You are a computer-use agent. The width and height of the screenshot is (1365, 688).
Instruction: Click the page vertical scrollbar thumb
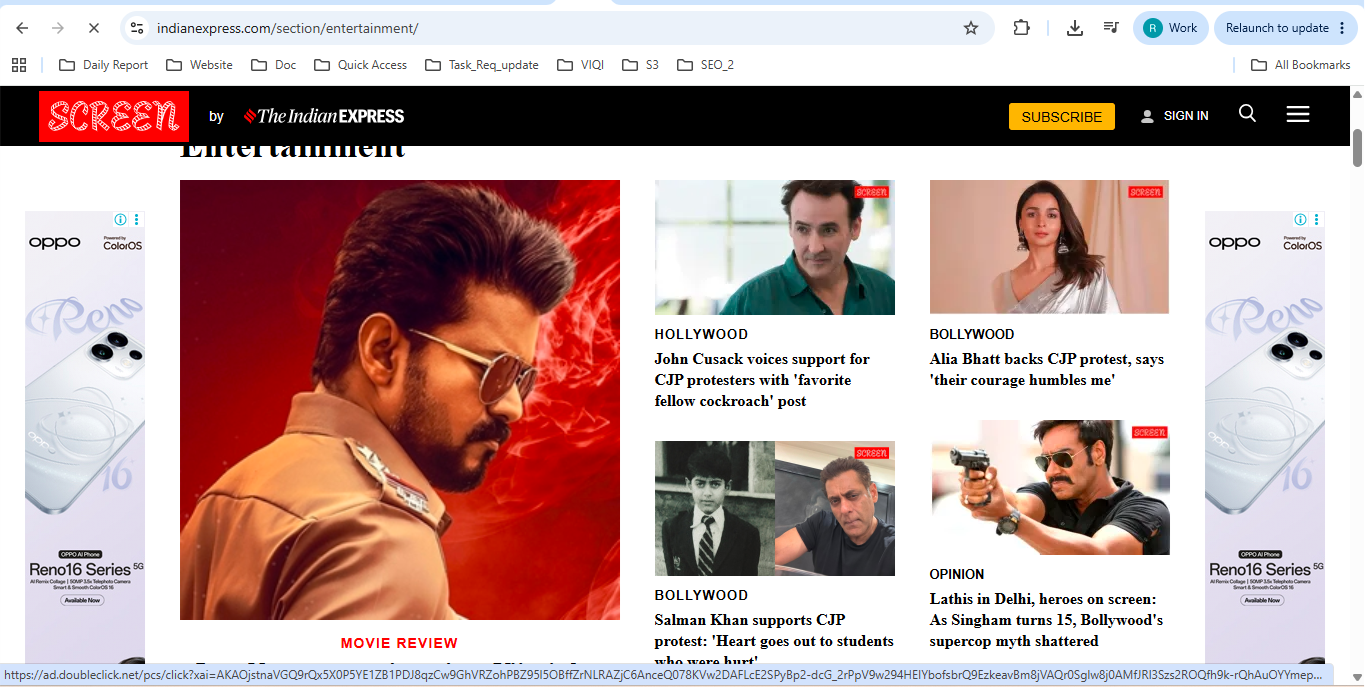(x=1357, y=148)
